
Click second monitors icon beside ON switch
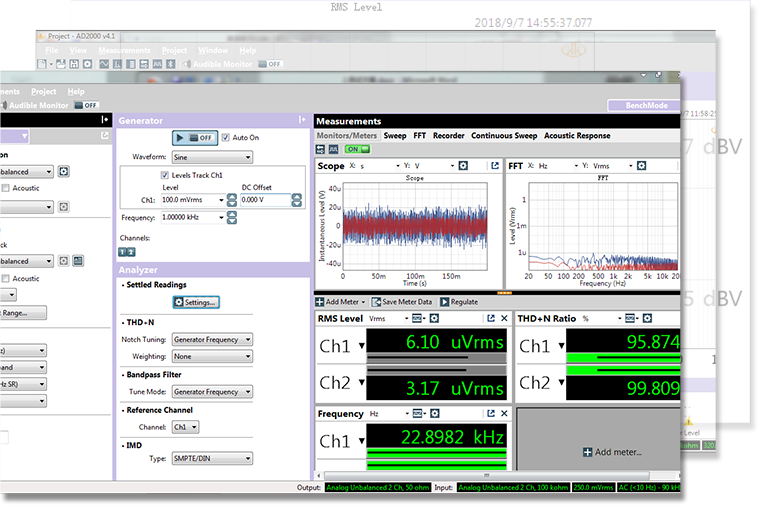pyautogui.click(x=334, y=149)
